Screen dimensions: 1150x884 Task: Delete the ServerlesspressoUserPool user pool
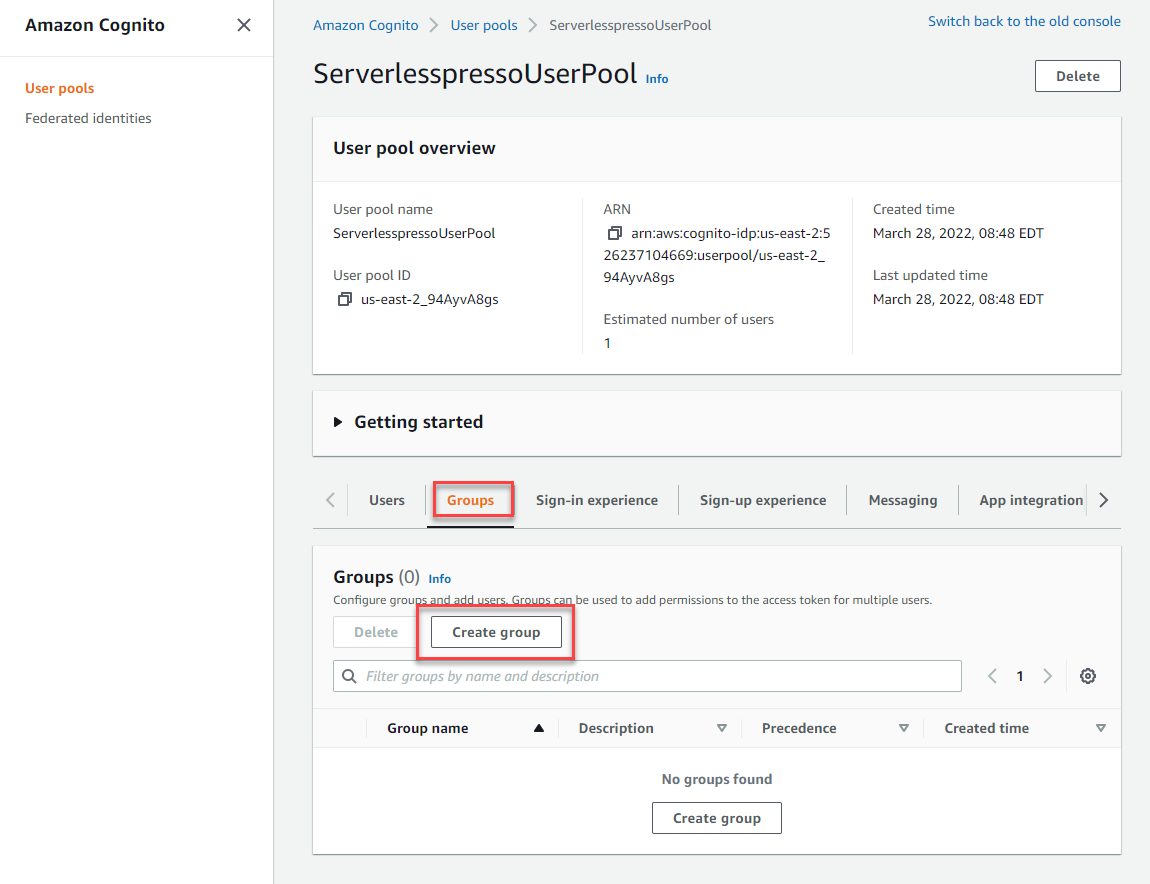tap(1077, 76)
